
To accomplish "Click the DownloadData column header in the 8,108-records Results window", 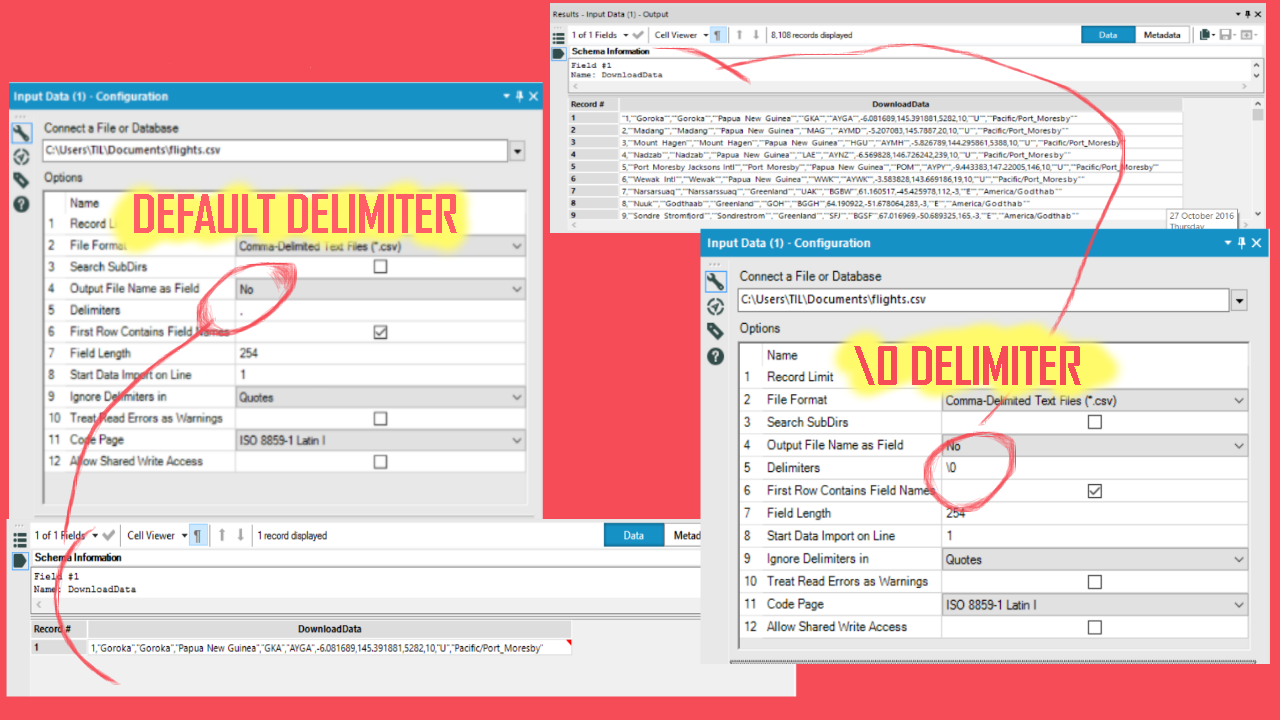I will tap(900, 104).
